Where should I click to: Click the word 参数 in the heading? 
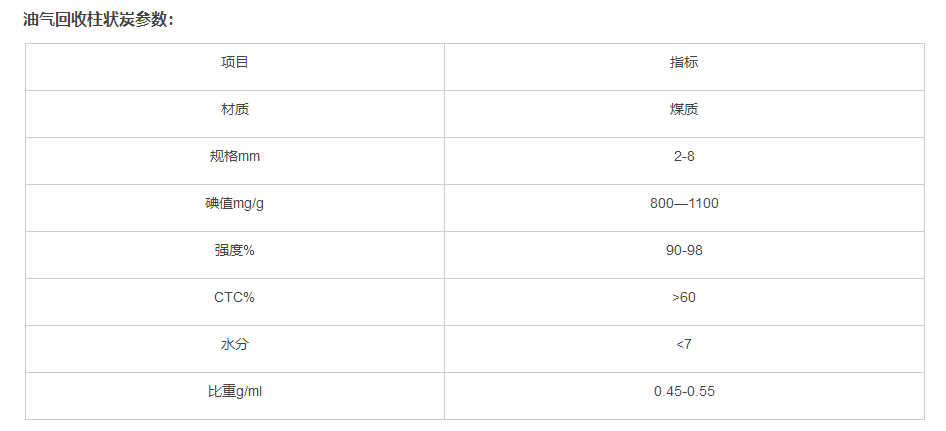pos(151,18)
